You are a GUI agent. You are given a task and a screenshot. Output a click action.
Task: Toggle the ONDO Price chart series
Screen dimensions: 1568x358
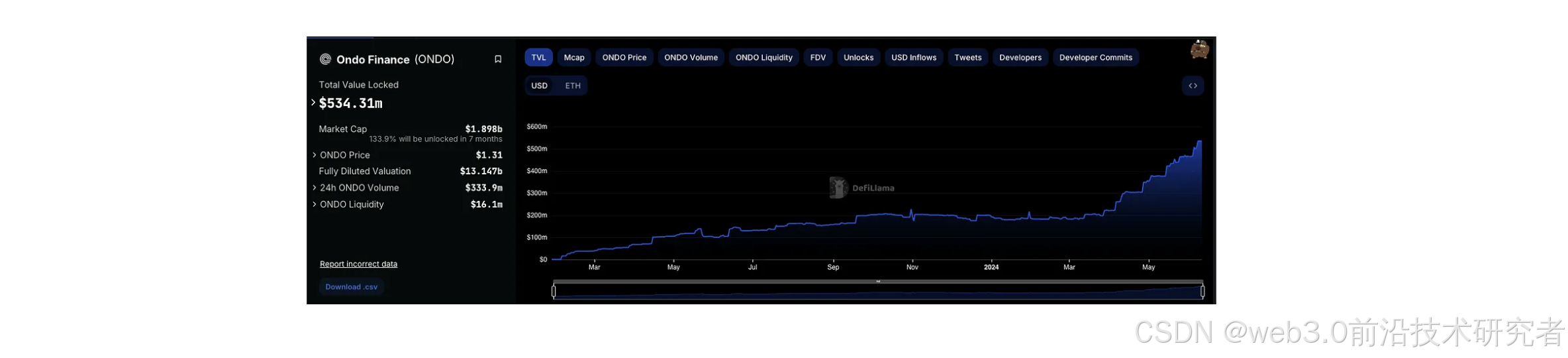[x=624, y=58]
